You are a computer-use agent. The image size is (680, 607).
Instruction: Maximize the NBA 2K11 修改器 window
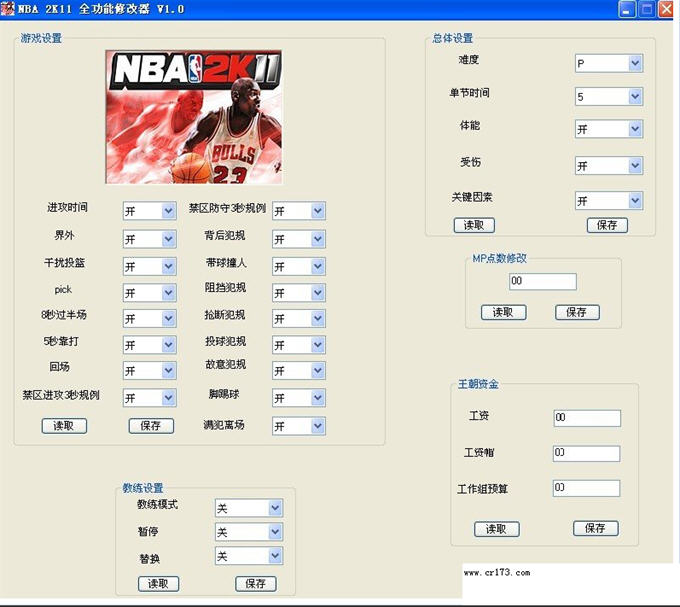[x=647, y=9]
